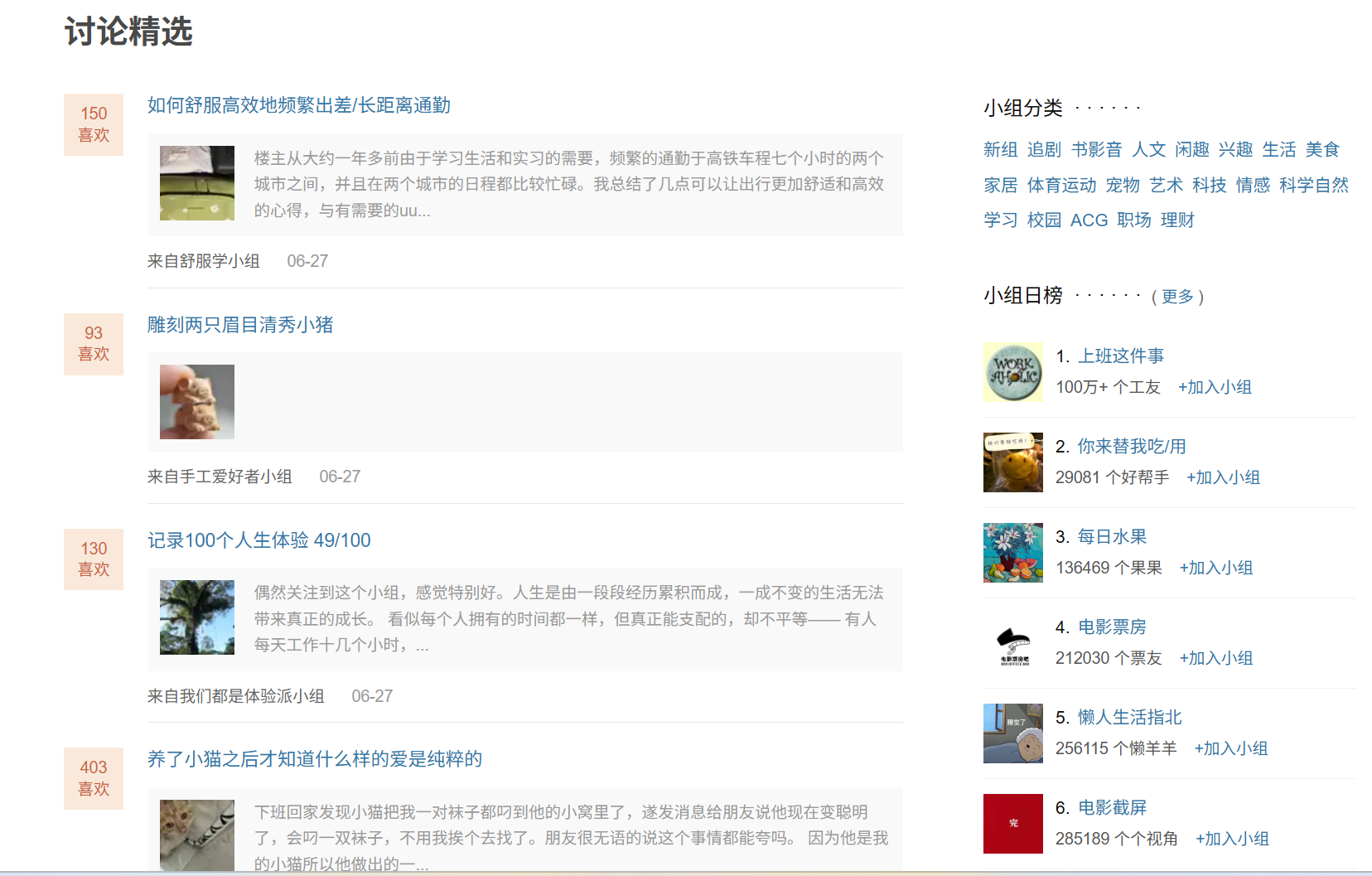The height and width of the screenshot is (876, 1372).
Task: Select the 科学自然 category
Action: click(x=1314, y=185)
